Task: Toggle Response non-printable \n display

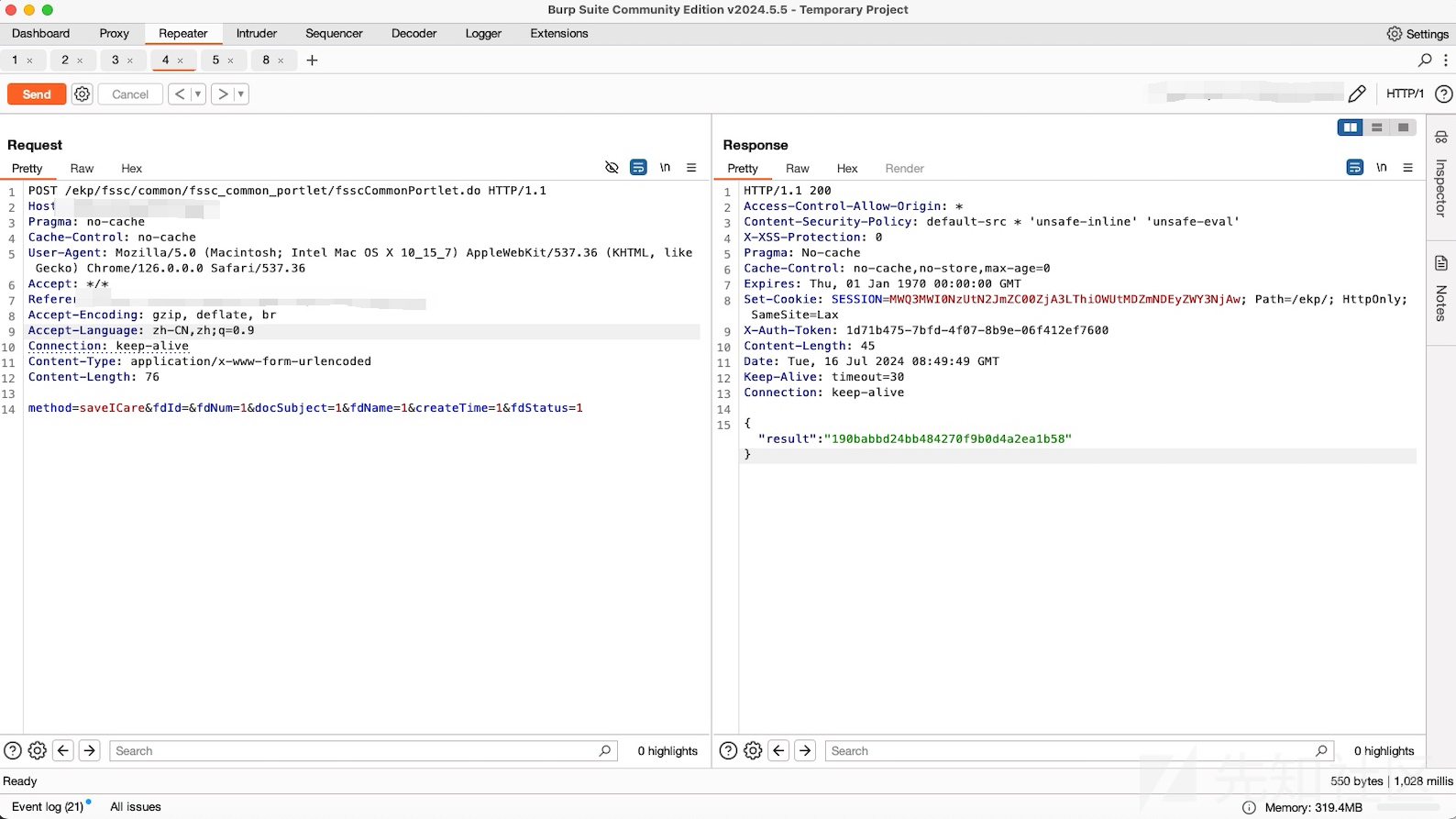Action: coord(1381,167)
